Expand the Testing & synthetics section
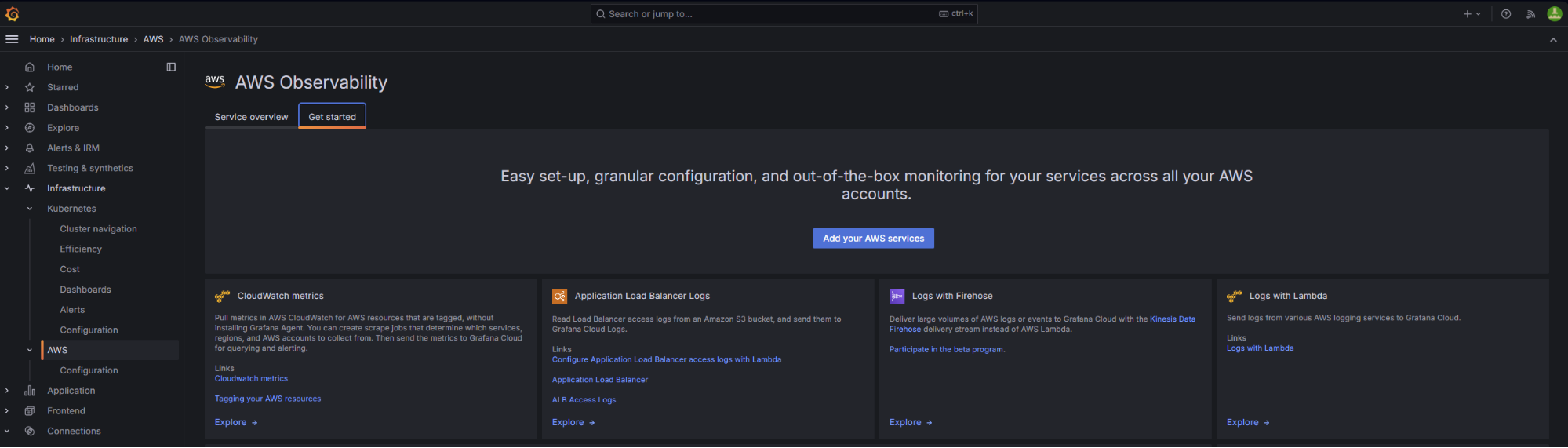 (x=7, y=168)
